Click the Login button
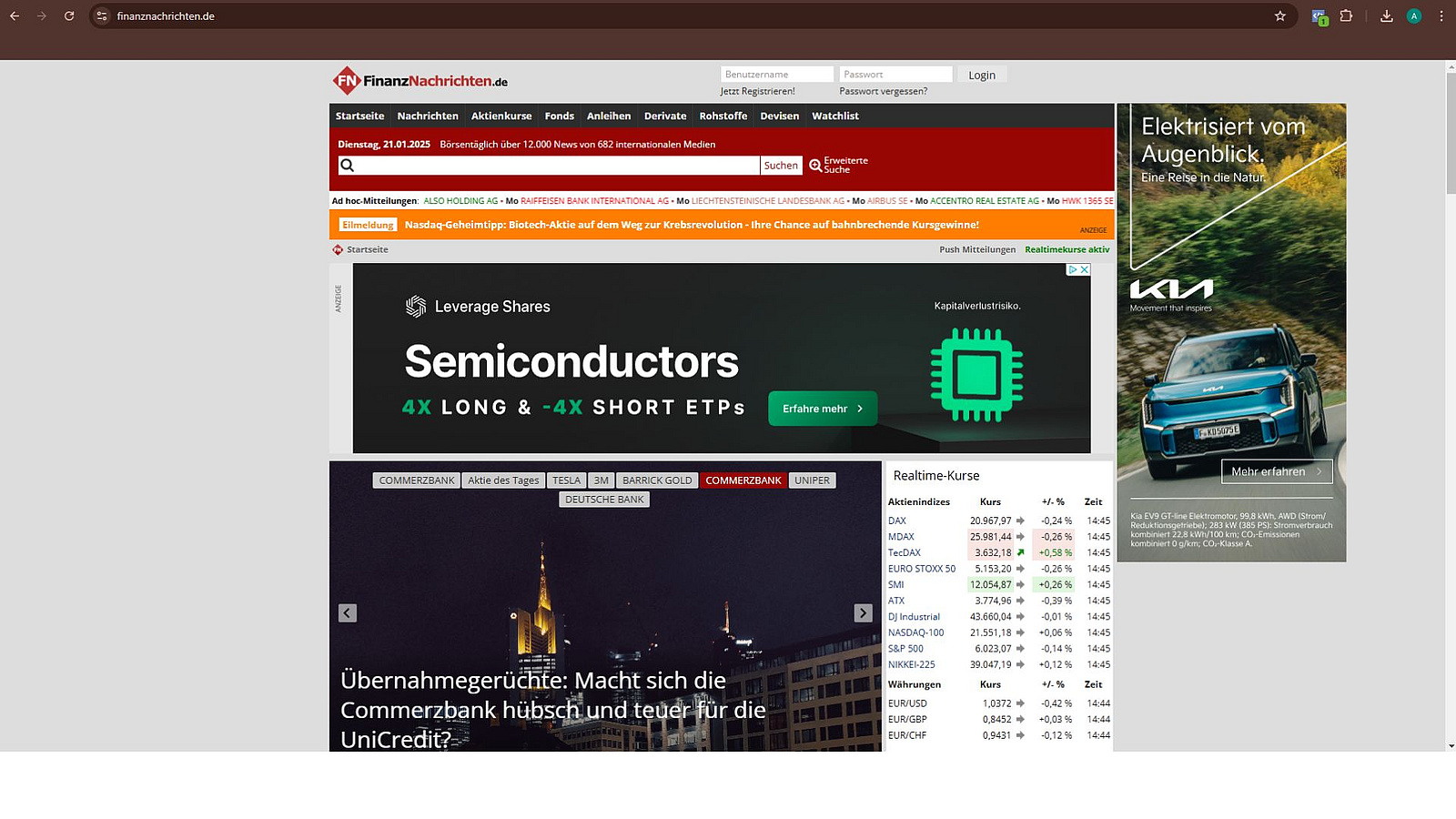Screen dimensions: 1456x819 (x=982, y=75)
